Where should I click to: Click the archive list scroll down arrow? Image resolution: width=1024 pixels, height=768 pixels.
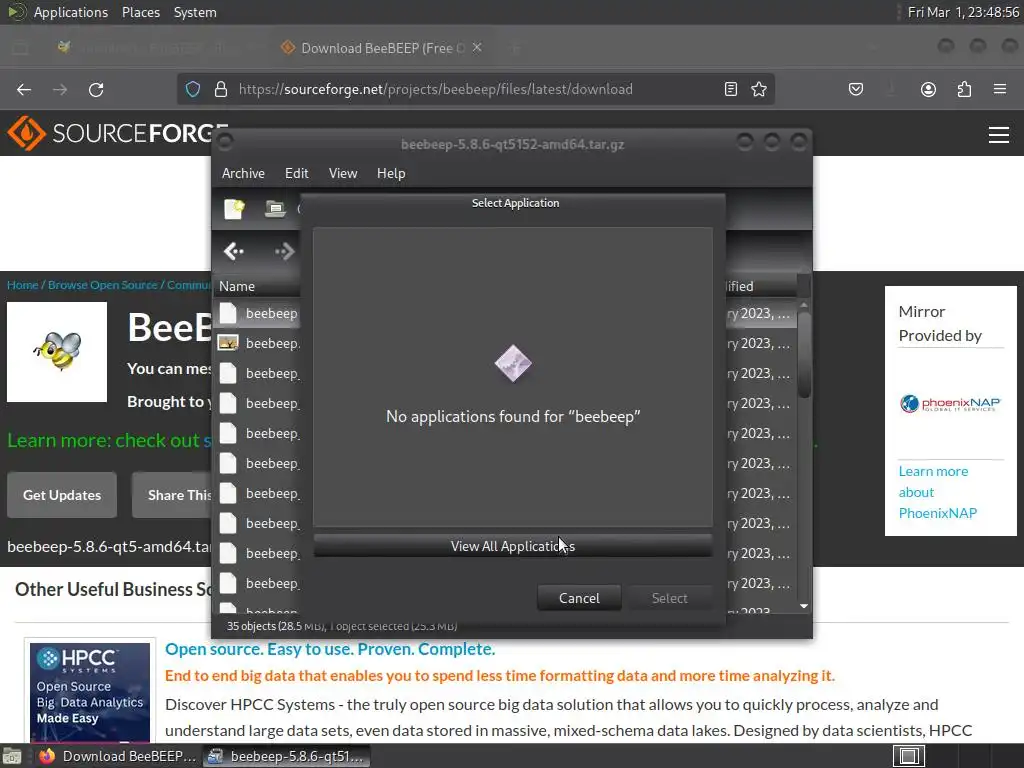[804, 606]
